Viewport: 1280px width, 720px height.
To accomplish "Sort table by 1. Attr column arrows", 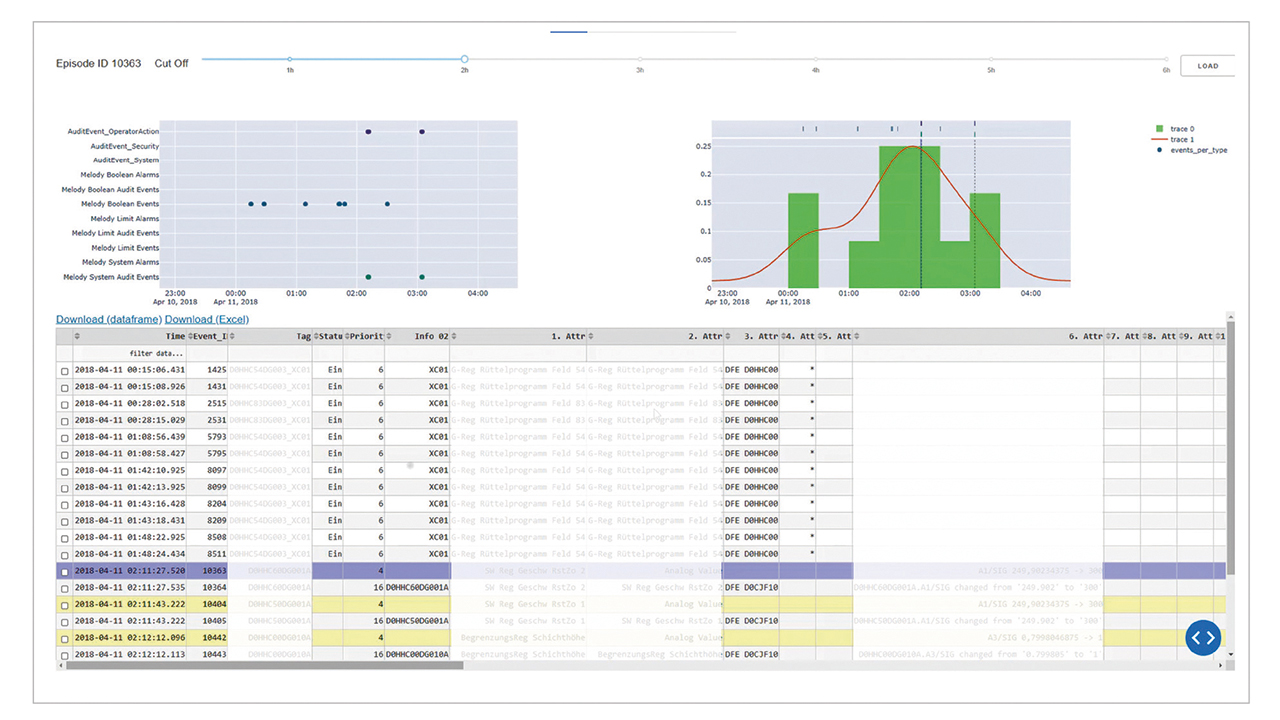I will [454, 337].
